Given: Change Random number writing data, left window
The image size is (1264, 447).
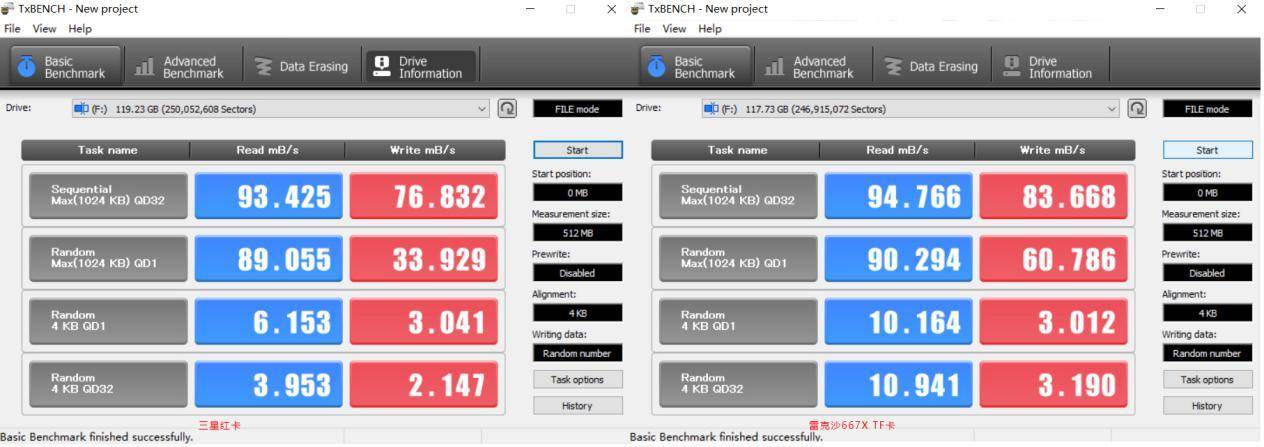Looking at the screenshot, I should 577,353.
